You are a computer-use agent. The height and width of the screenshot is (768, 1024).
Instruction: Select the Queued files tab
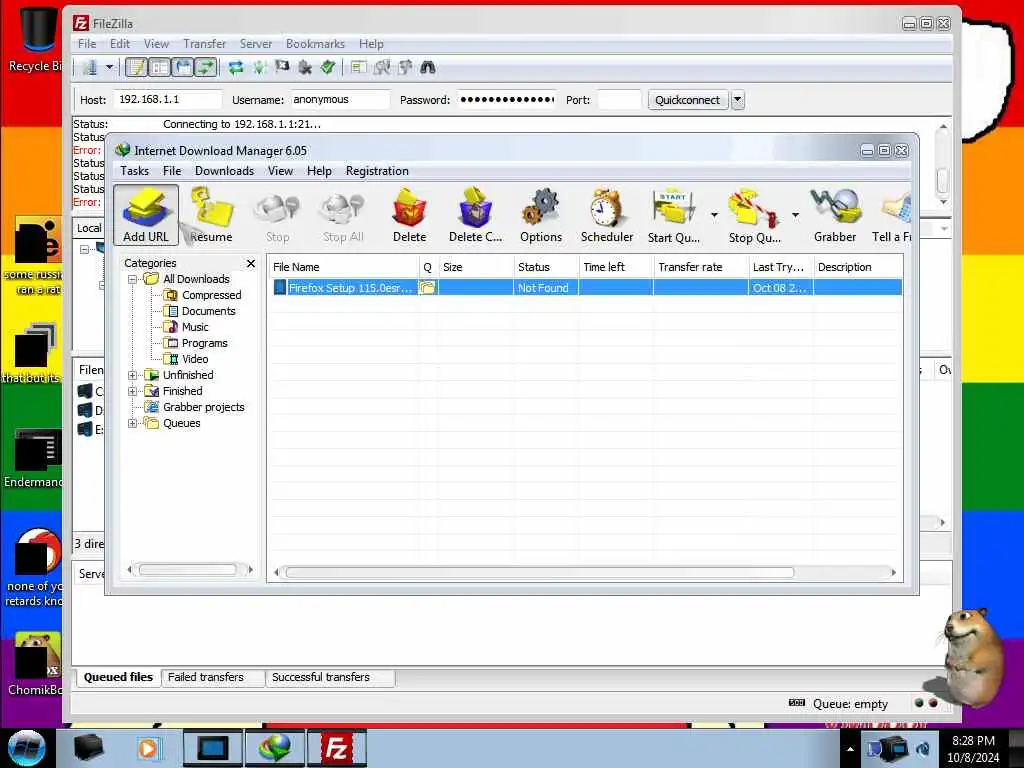pyautogui.click(x=118, y=677)
